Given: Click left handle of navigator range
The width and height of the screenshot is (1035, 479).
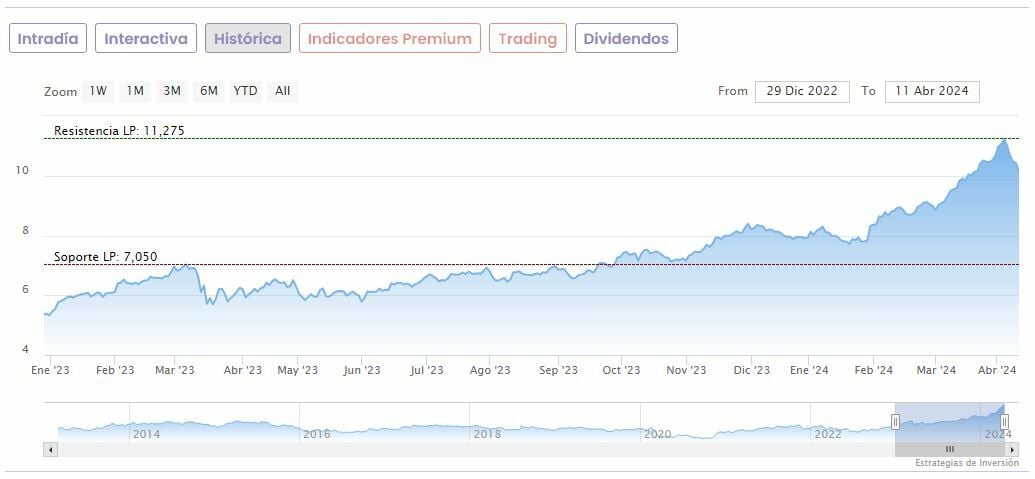Looking at the screenshot, I should tap(897, 422).
